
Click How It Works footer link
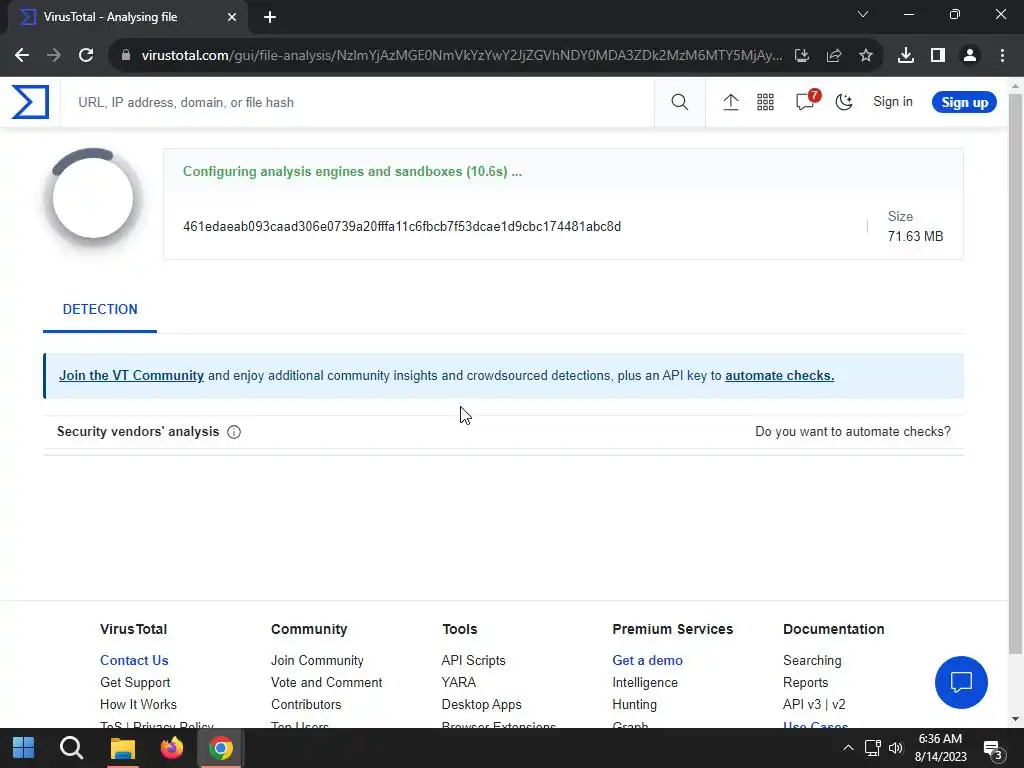(138, 705)
